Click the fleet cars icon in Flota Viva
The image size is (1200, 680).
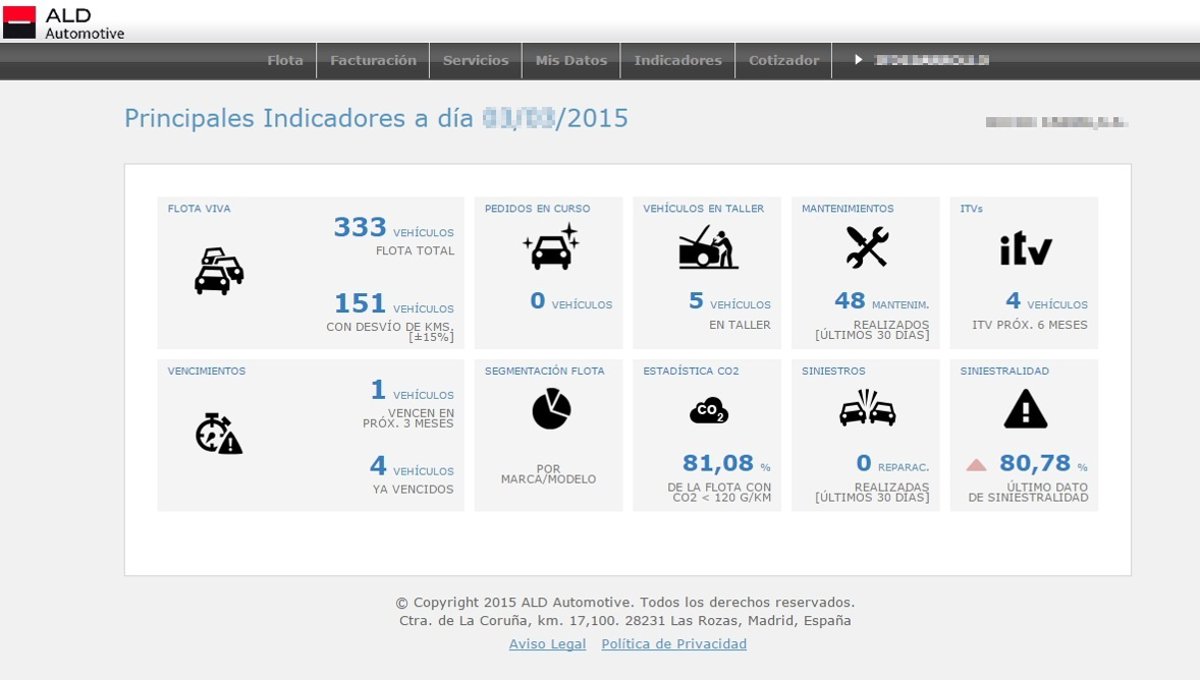pyautogui.click(x=219, y=271)
